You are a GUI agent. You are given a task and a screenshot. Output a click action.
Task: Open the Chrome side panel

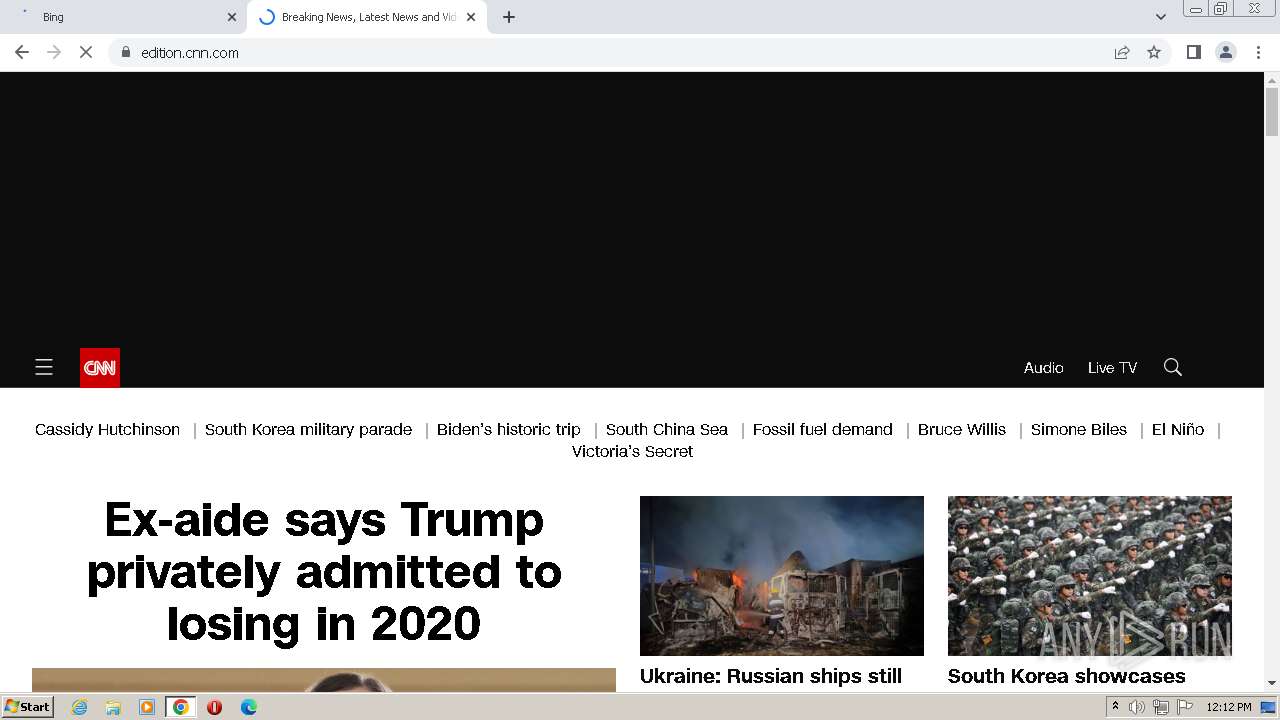[x=1193, y=52]
